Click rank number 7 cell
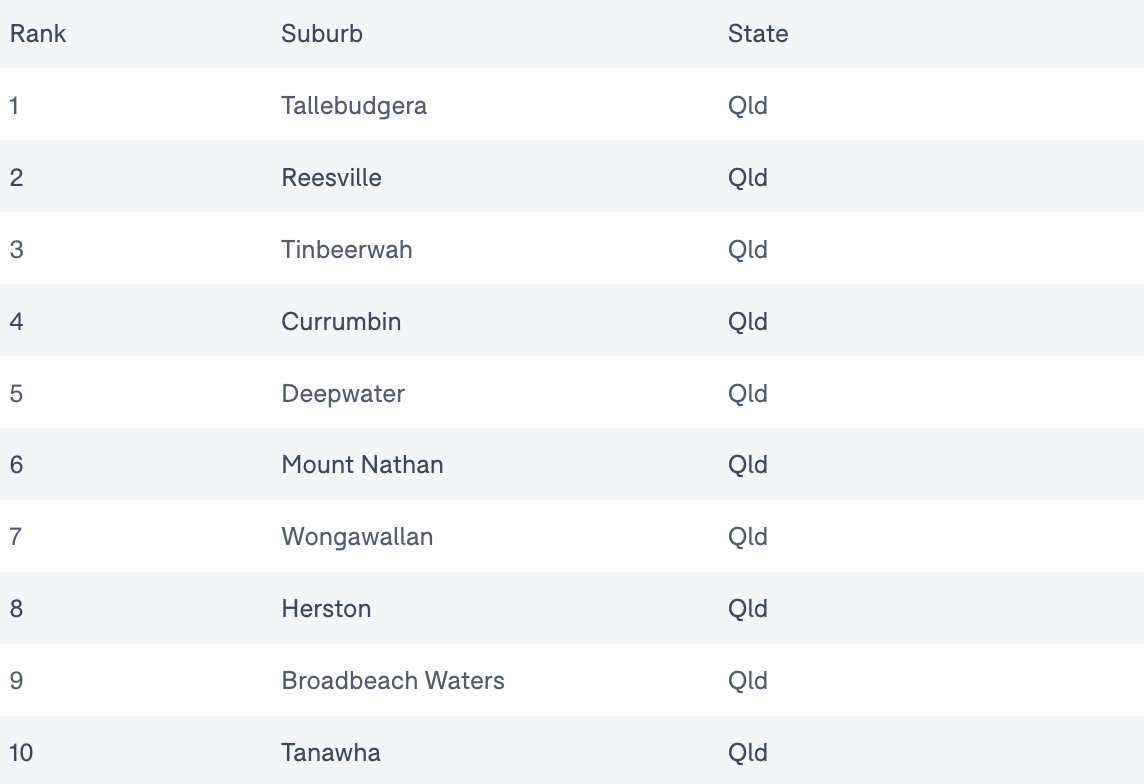 (16, 537)
